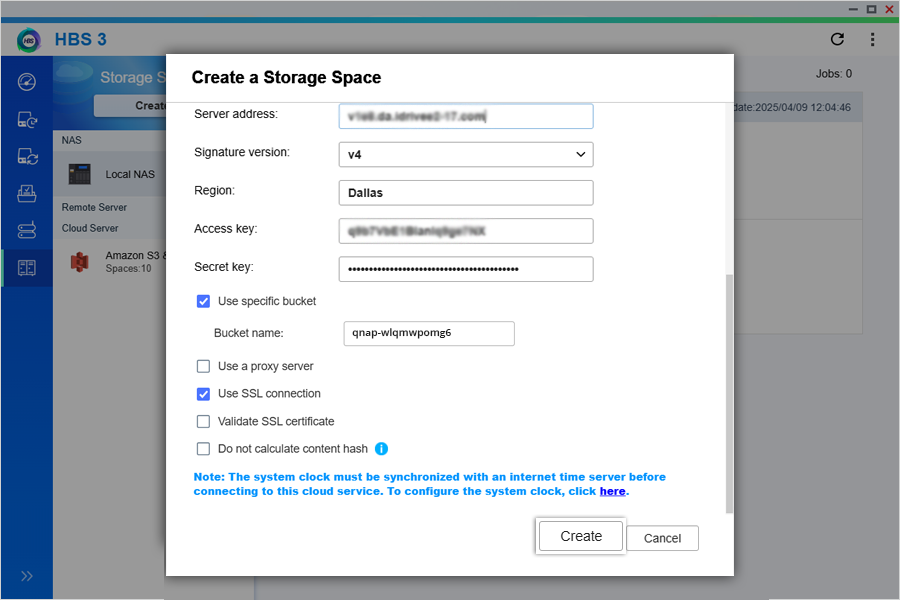Click the refresh icon in header
Image resolution: width=900 pixels, height=600 pixels.
point(838,40)
